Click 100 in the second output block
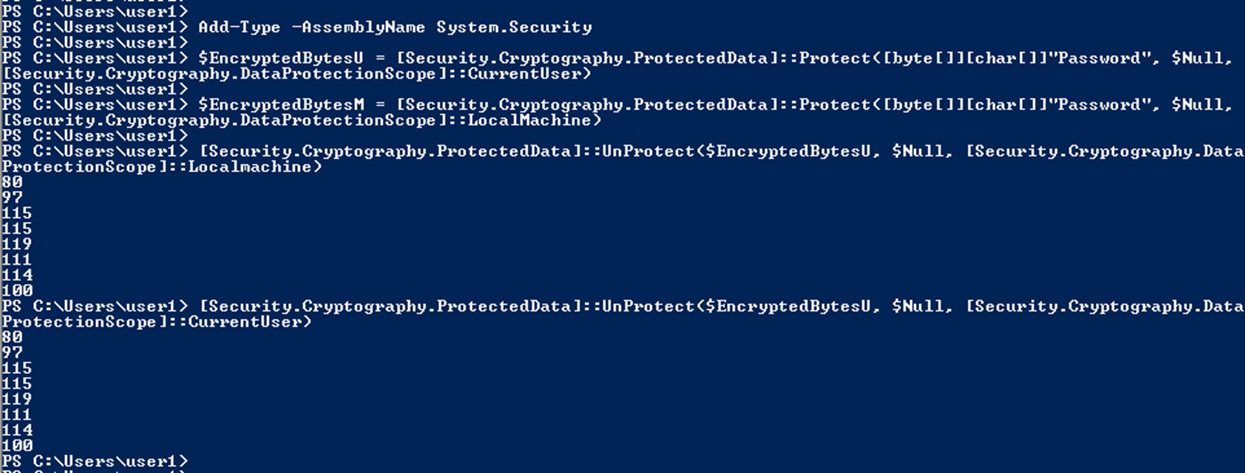The width and height of the screenshot is (1245, 473). [17, 445]
